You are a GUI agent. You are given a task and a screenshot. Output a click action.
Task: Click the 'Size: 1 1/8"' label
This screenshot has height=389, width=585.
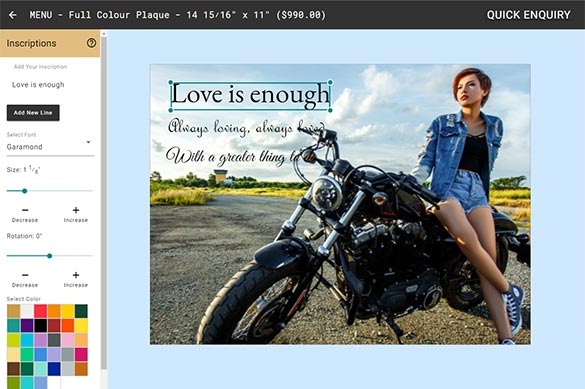(23, 170)
